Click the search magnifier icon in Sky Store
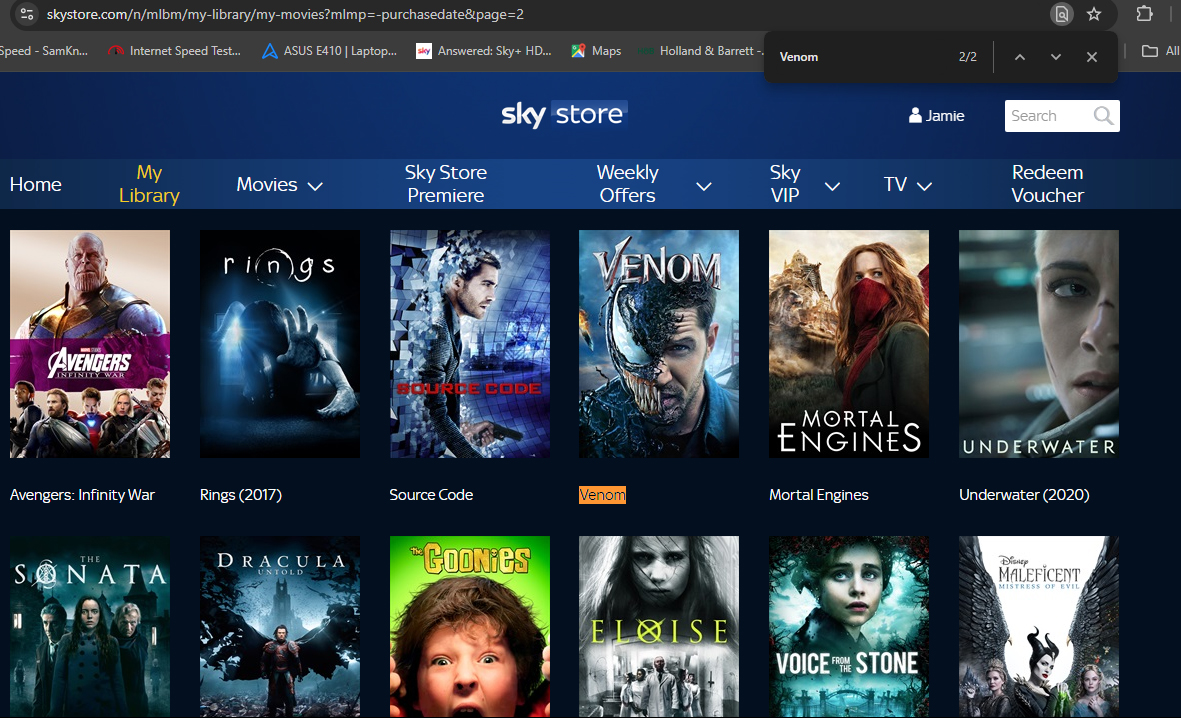Screen dimensions: 1181x718 1103,116
